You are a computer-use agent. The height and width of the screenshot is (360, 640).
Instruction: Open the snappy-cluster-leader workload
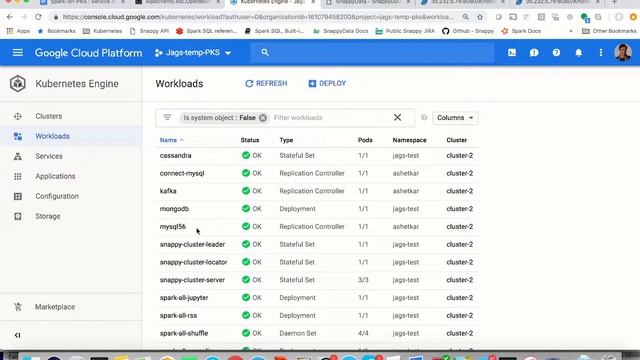pos(192,244)
